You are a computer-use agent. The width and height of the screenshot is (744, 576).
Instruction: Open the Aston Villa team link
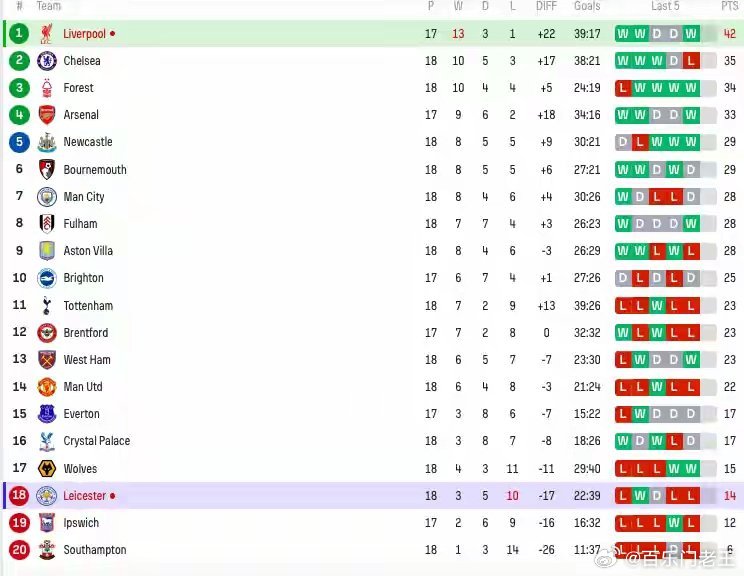click(x=88, y=251)
